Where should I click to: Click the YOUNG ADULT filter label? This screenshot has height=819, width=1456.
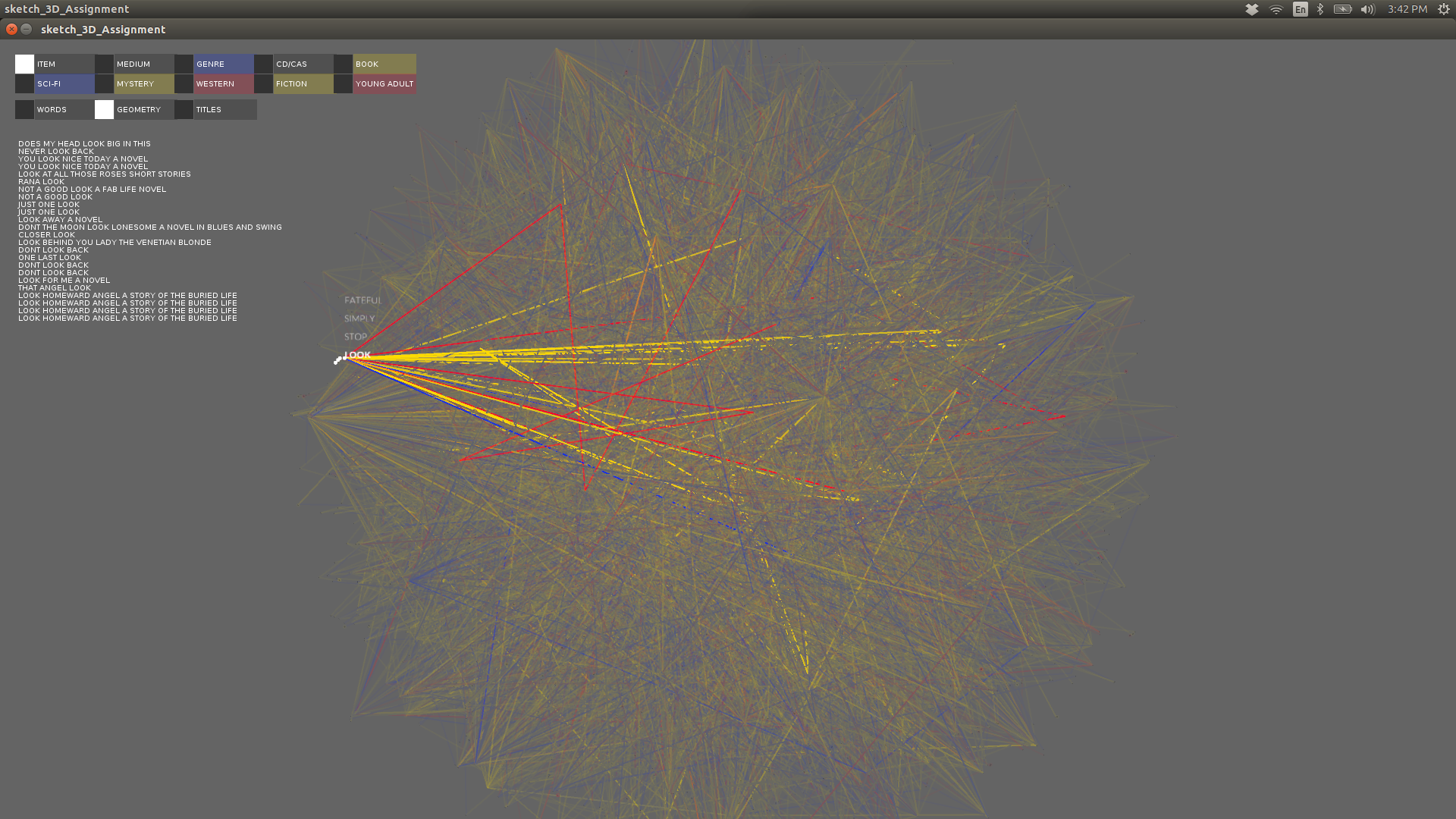[x=384, y=83]
